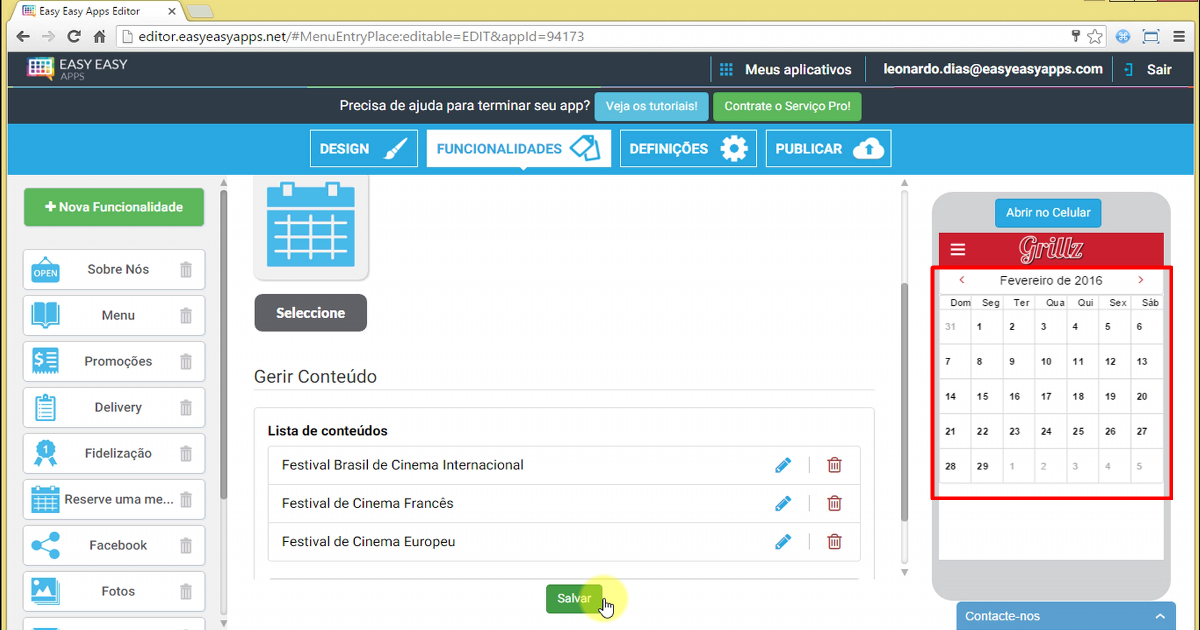Screen dimensions: 1200x630
Task: Open the DEFINIÇÕES tab
Action: click(x=688, y=149)
